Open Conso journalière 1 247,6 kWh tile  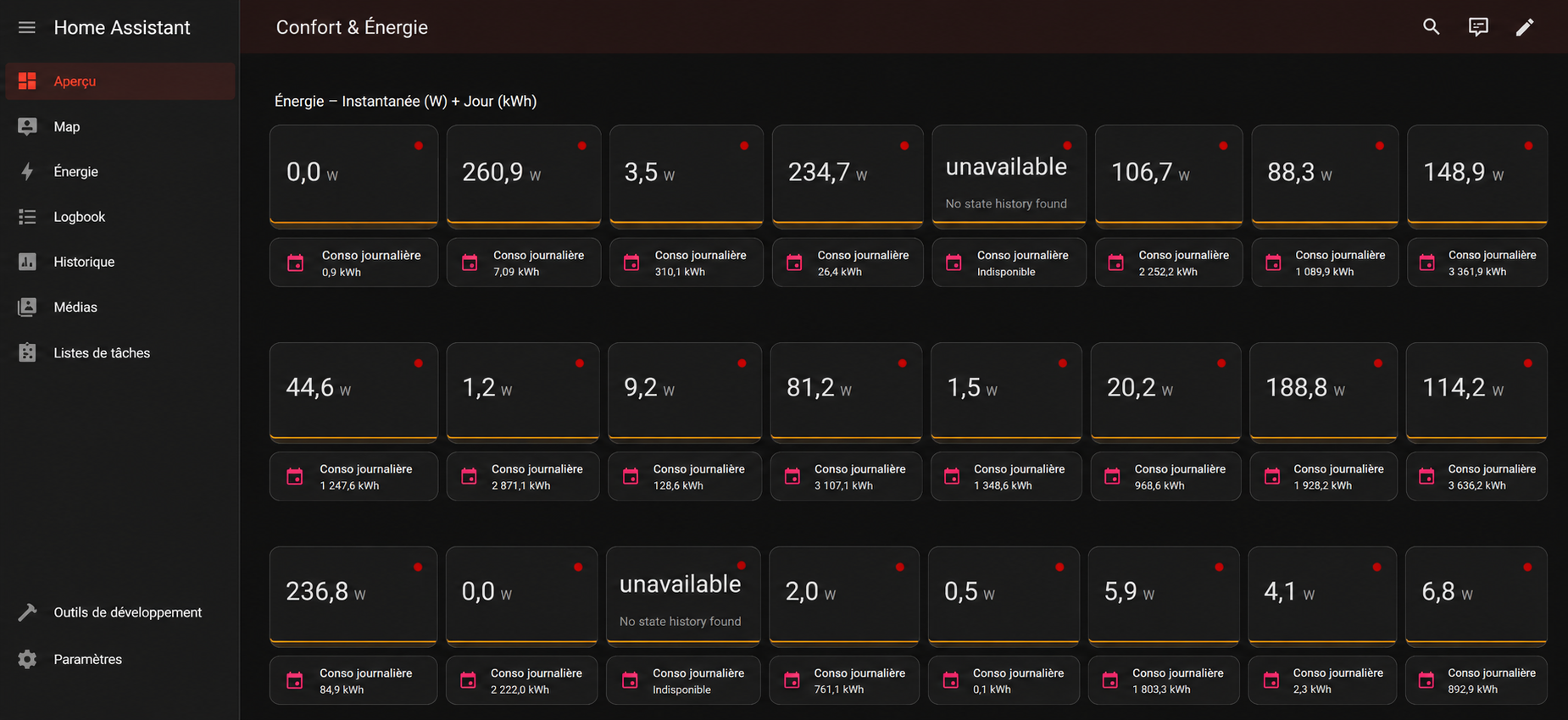point(353,476)
